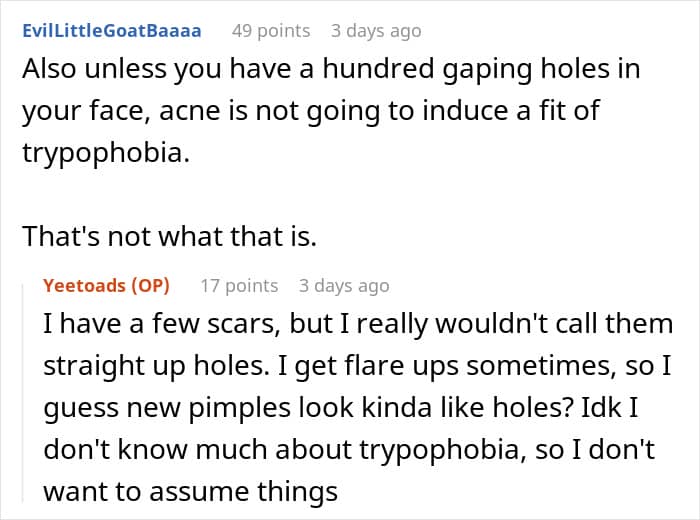Click the "(OP)" tag beside Yeetoads

(150, 286)
